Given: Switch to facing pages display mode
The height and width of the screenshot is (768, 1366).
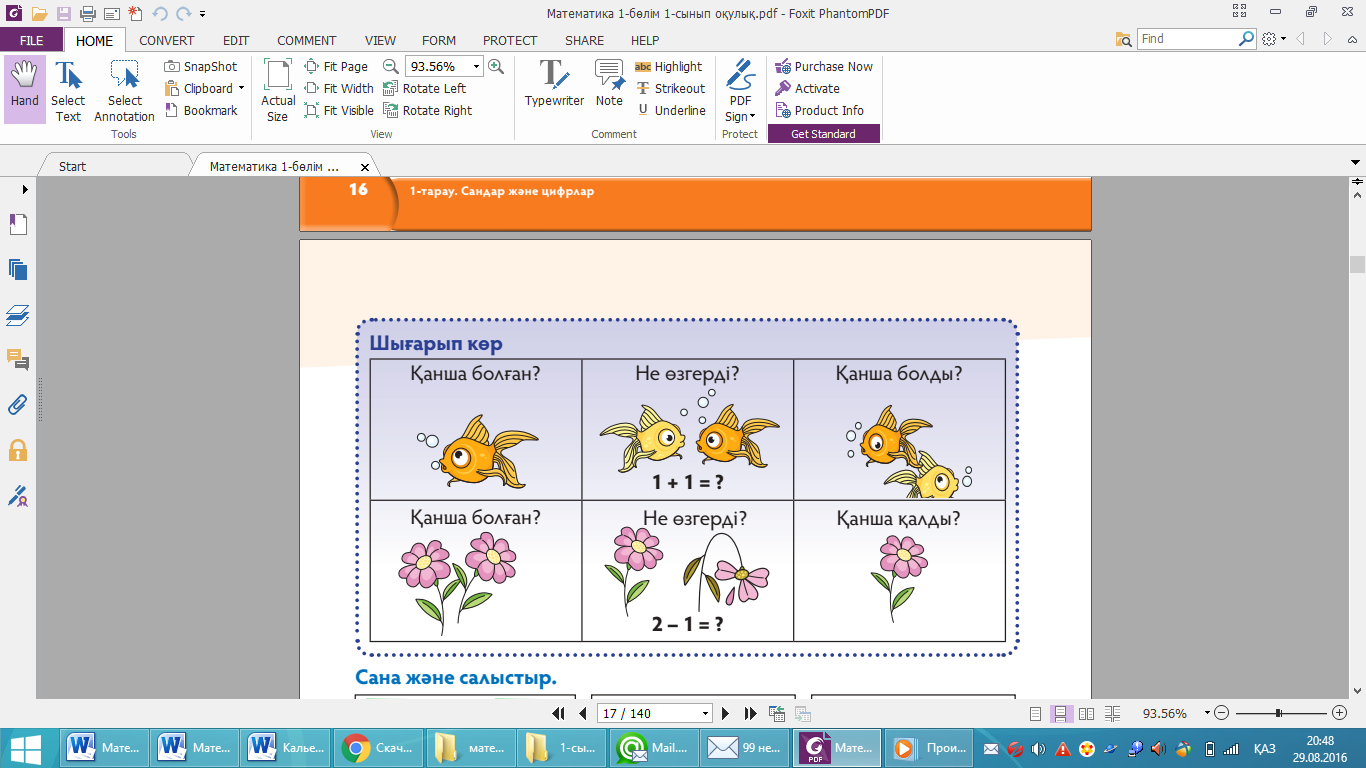Looking at the screenshot, I should tap(1086, 714).
